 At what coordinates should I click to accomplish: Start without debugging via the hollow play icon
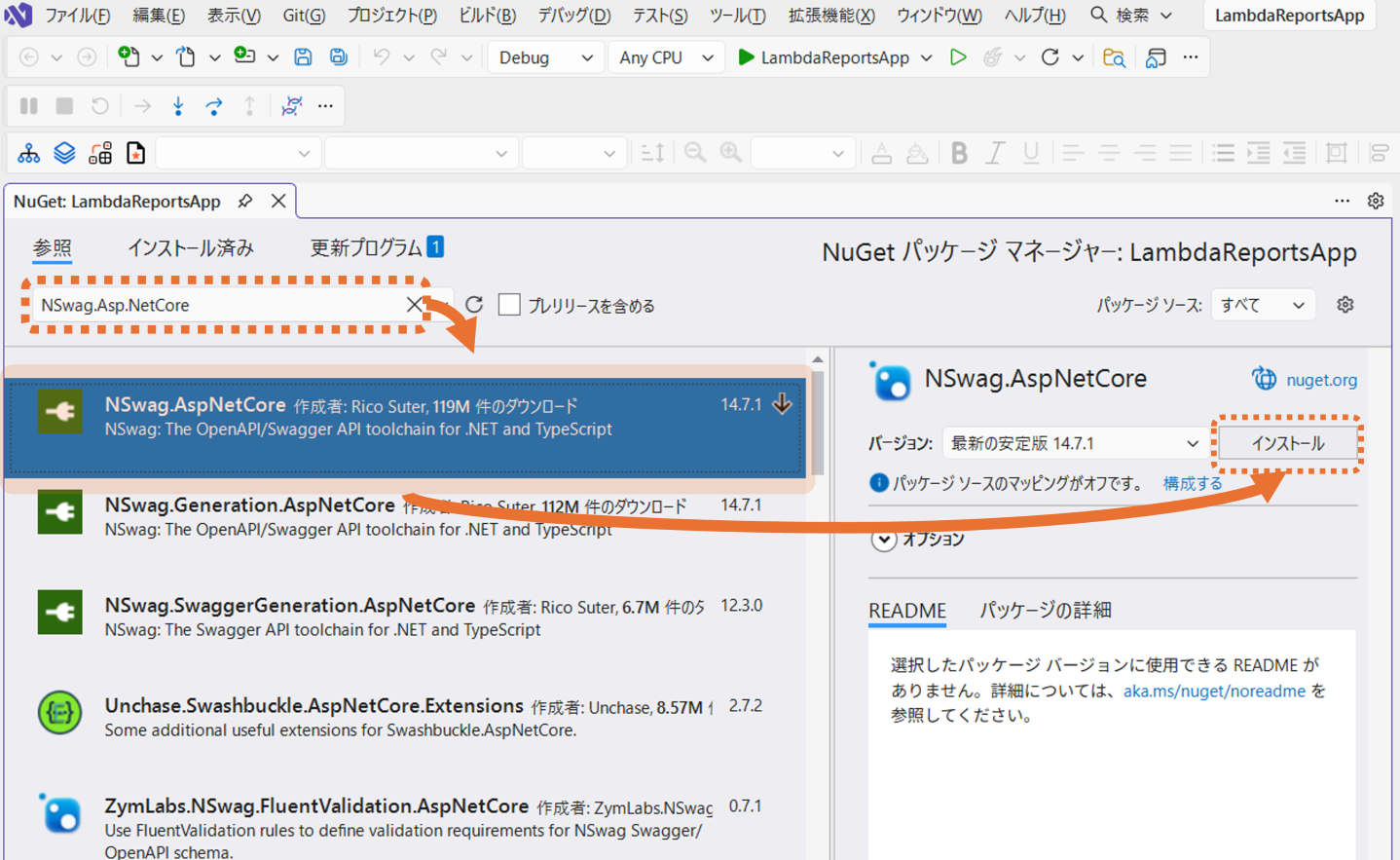click(958, 57)
